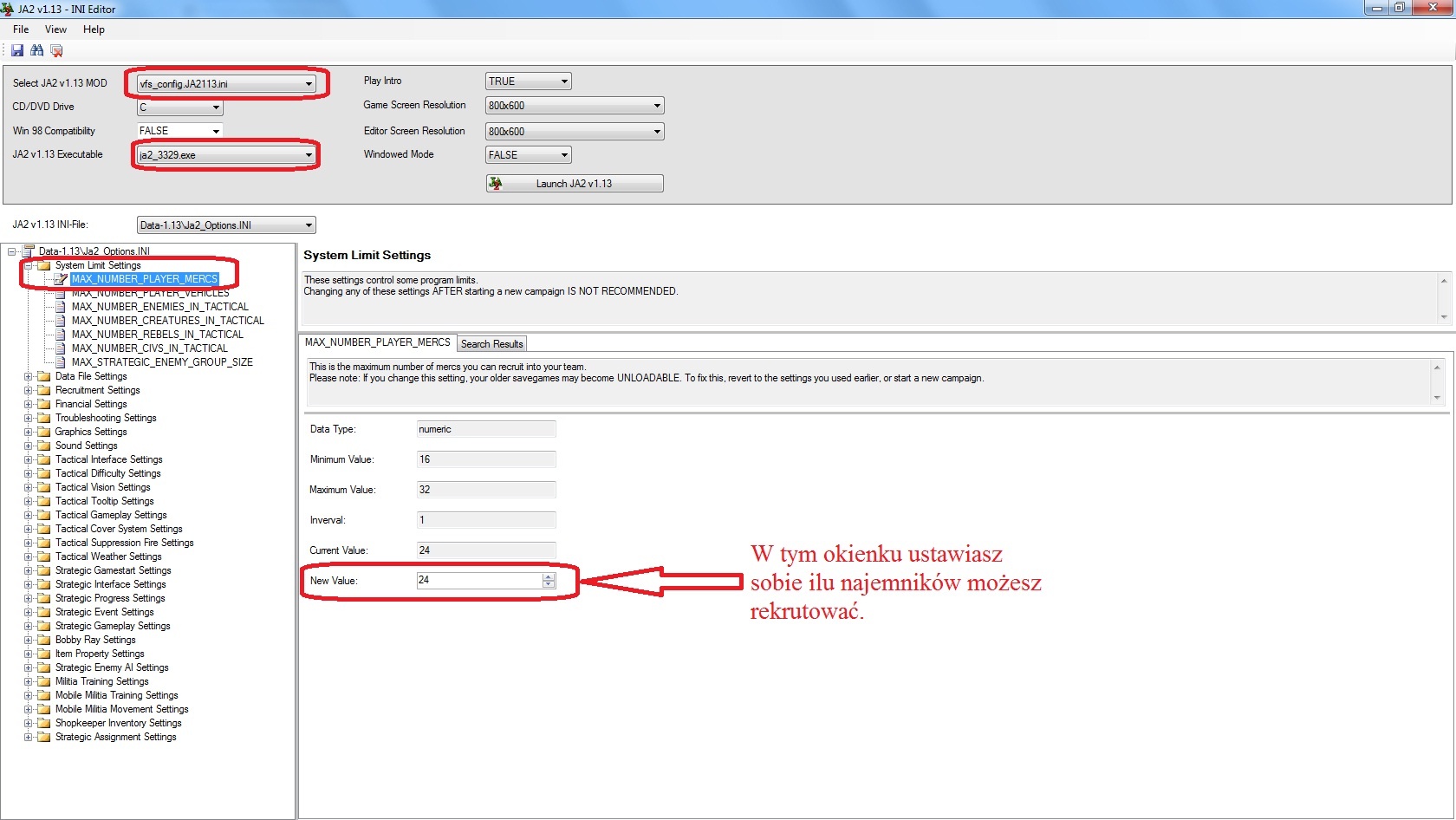Click the close search results toolbar icon
1456x820 pixels.
pos(56,51)
